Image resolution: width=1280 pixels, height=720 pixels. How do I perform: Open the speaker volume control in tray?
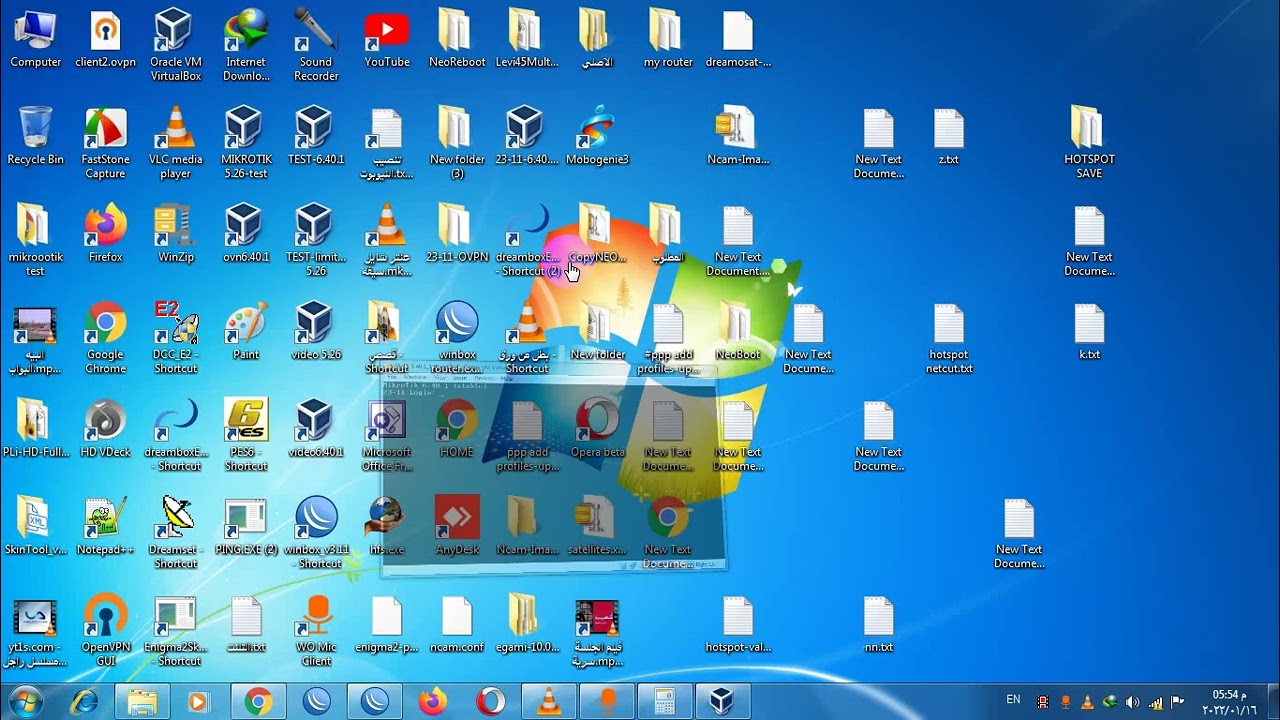click(1133, 702)
